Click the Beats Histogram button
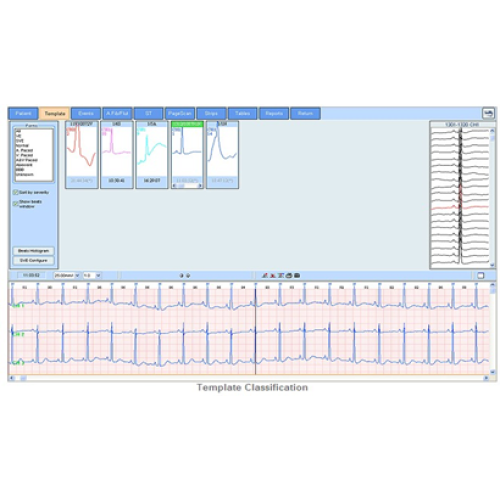 (x=33, y=251)
